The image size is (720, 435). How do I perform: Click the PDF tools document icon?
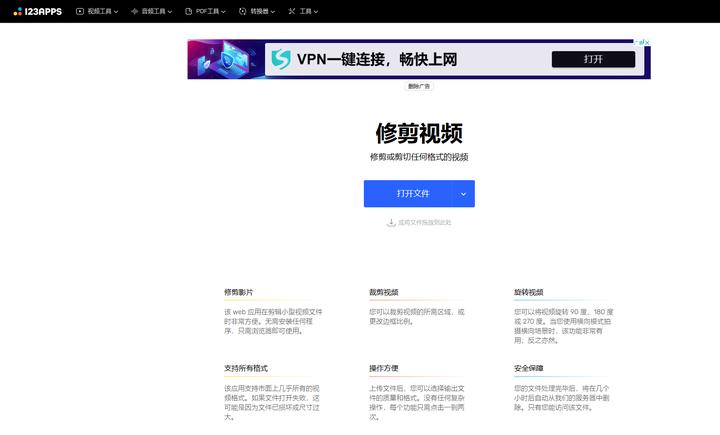[x=188, y=11]
